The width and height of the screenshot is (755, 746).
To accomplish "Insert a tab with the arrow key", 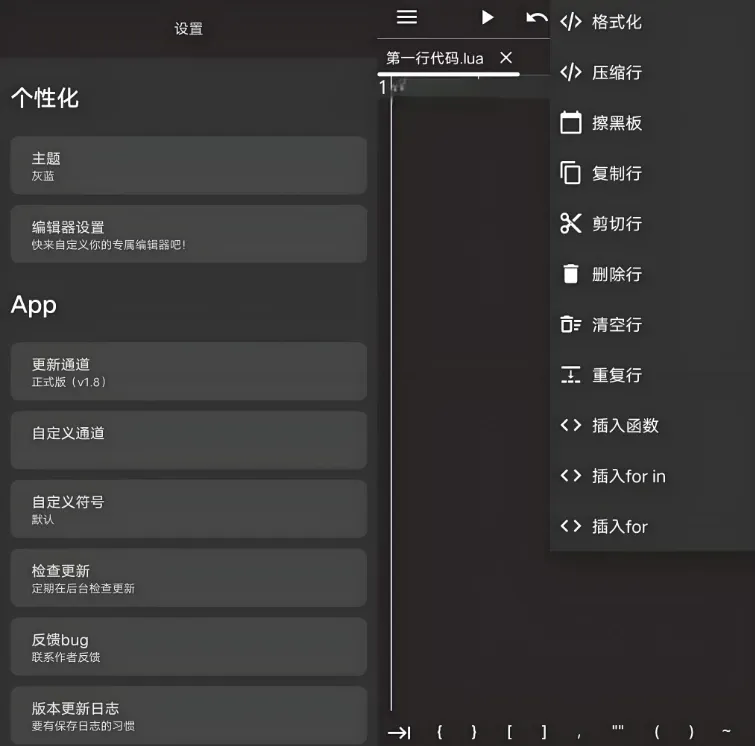I will tap(399, 733).
